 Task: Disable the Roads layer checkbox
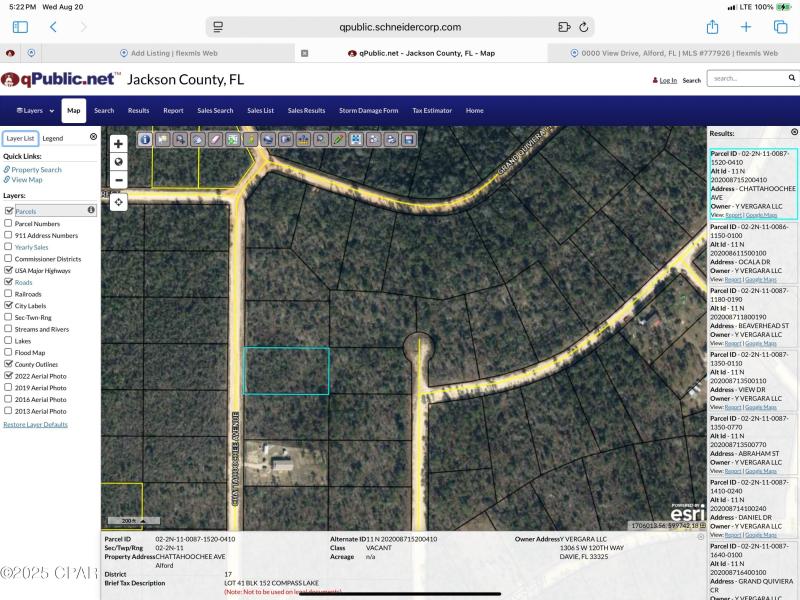point(8,282)
